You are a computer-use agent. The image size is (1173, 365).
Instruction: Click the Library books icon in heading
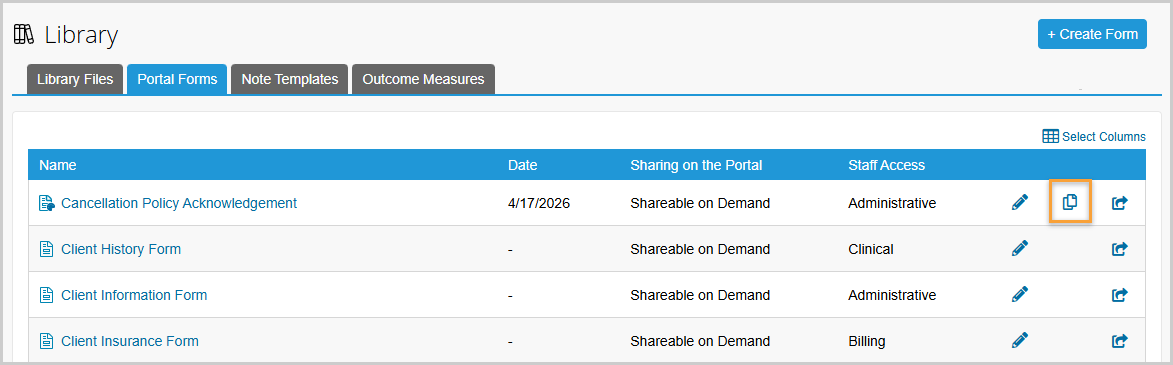point(24,34)
